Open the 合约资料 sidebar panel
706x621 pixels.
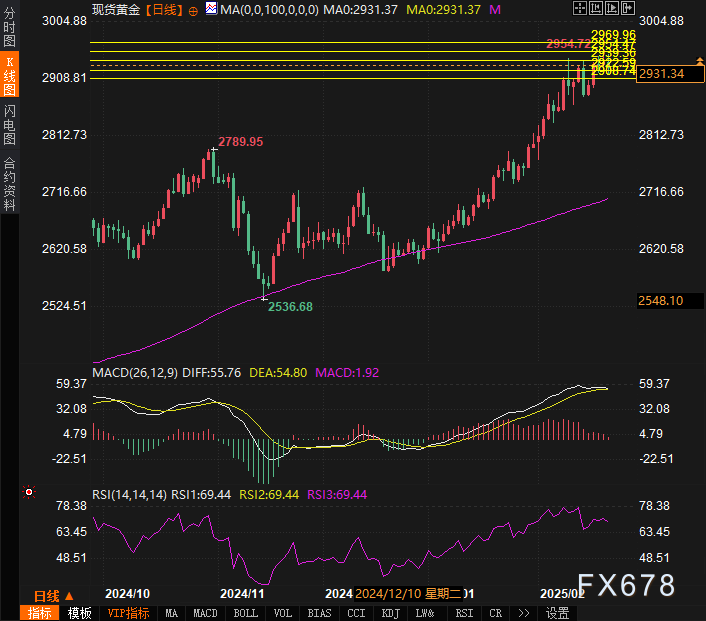tap(9, 184)
